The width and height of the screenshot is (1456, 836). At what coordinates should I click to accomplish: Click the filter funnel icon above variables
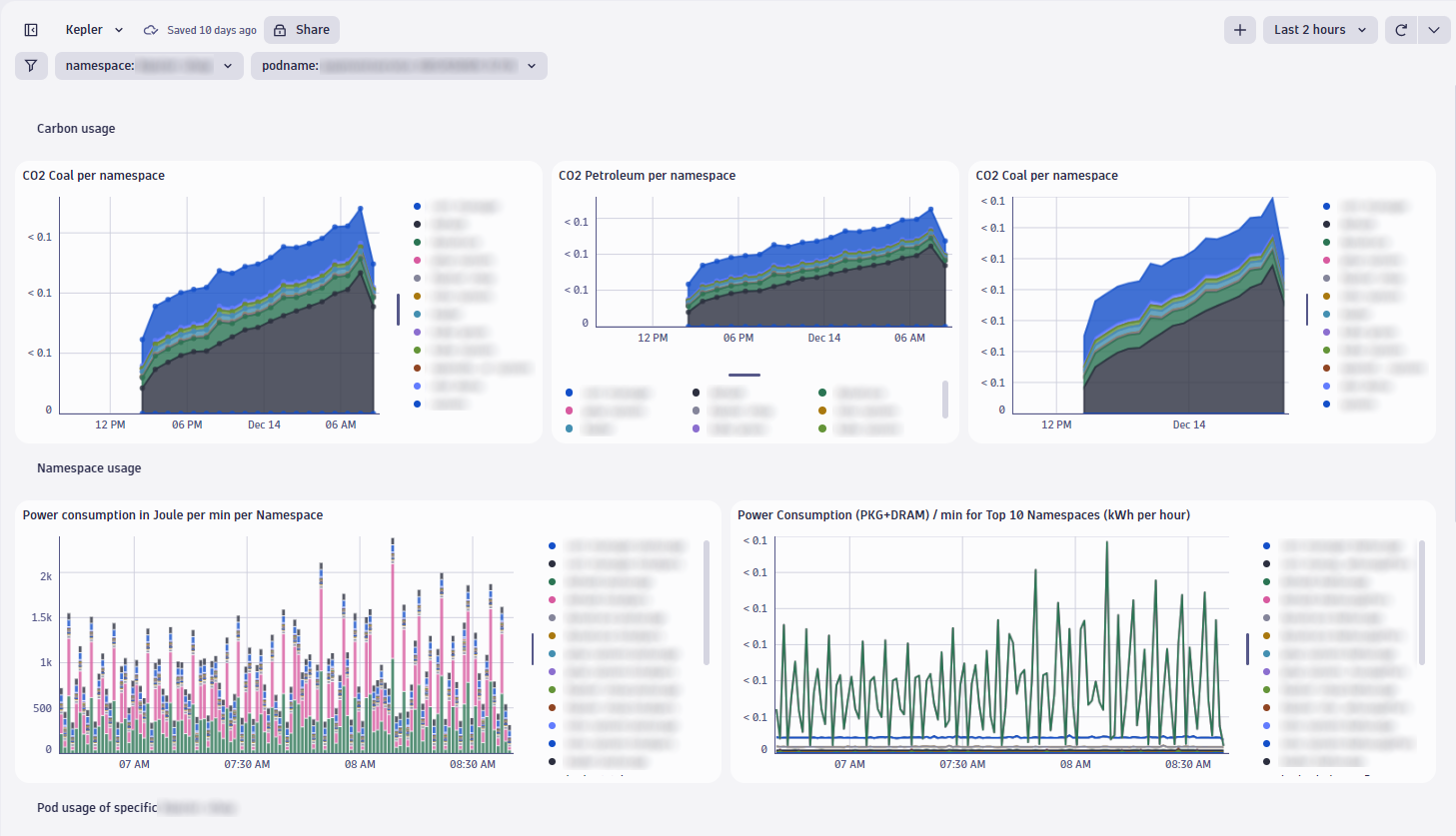click(x=31, y=65)
